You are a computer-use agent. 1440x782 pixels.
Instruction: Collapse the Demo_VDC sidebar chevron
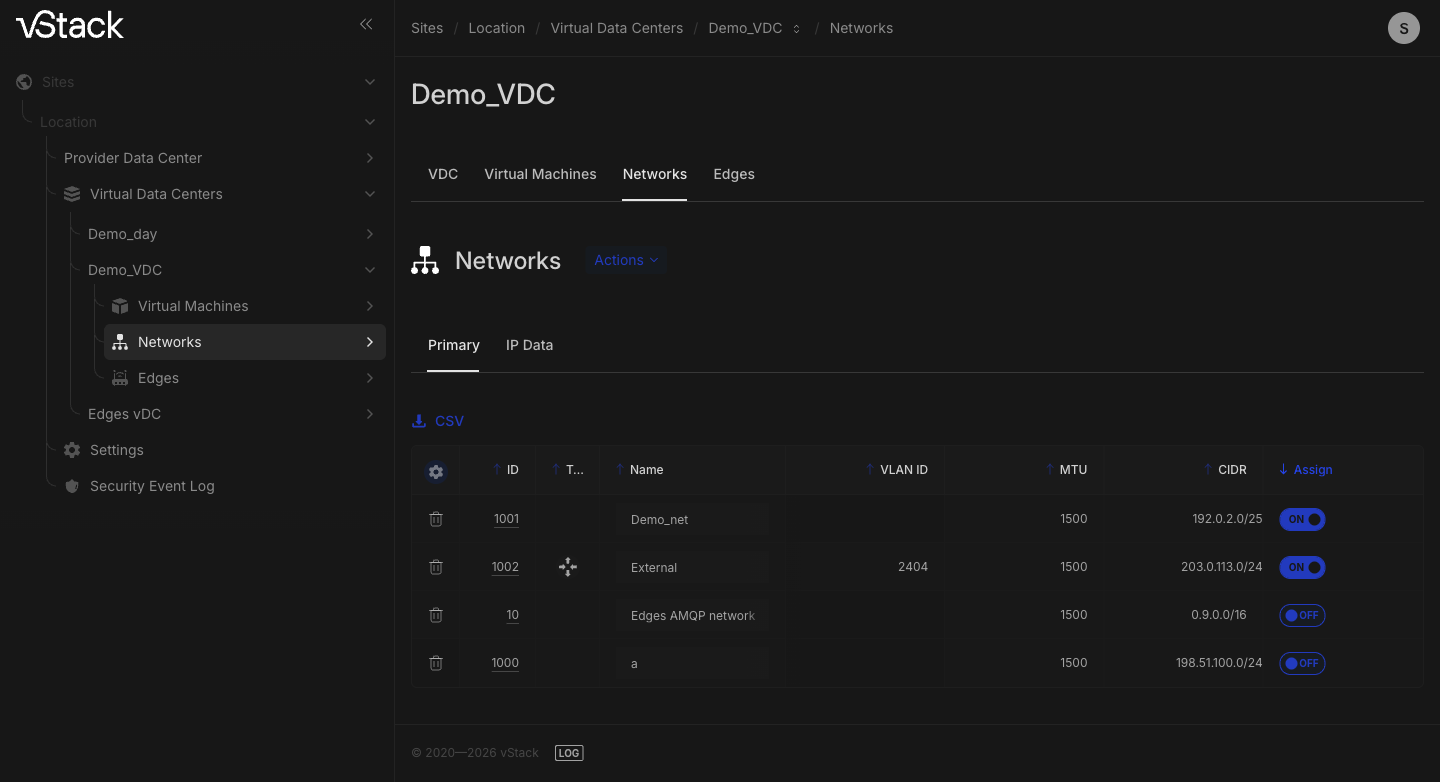pos(370,270)
